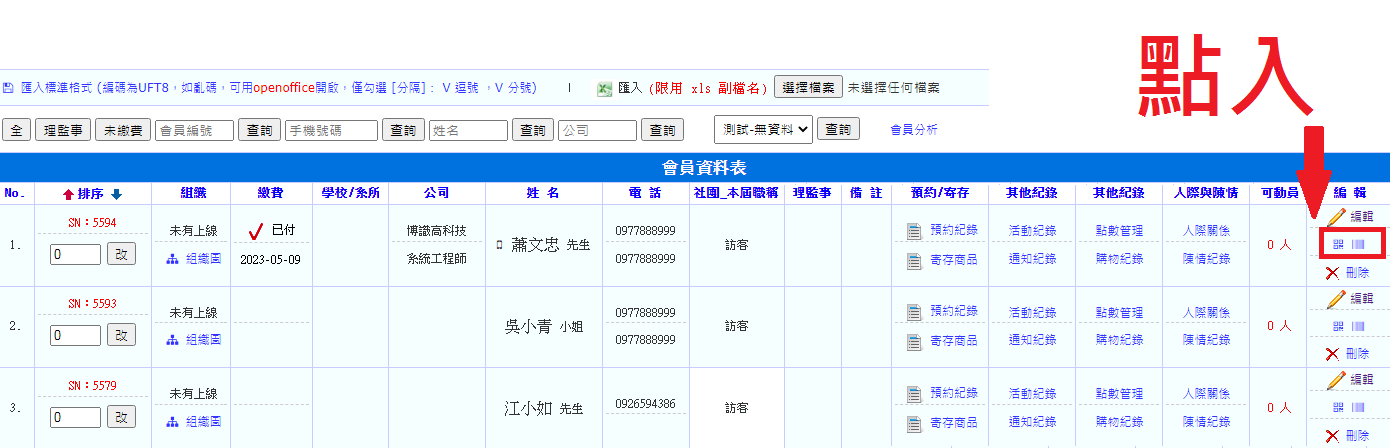Click the 預約紀錄 document icon in row 1

coord(913,231)
